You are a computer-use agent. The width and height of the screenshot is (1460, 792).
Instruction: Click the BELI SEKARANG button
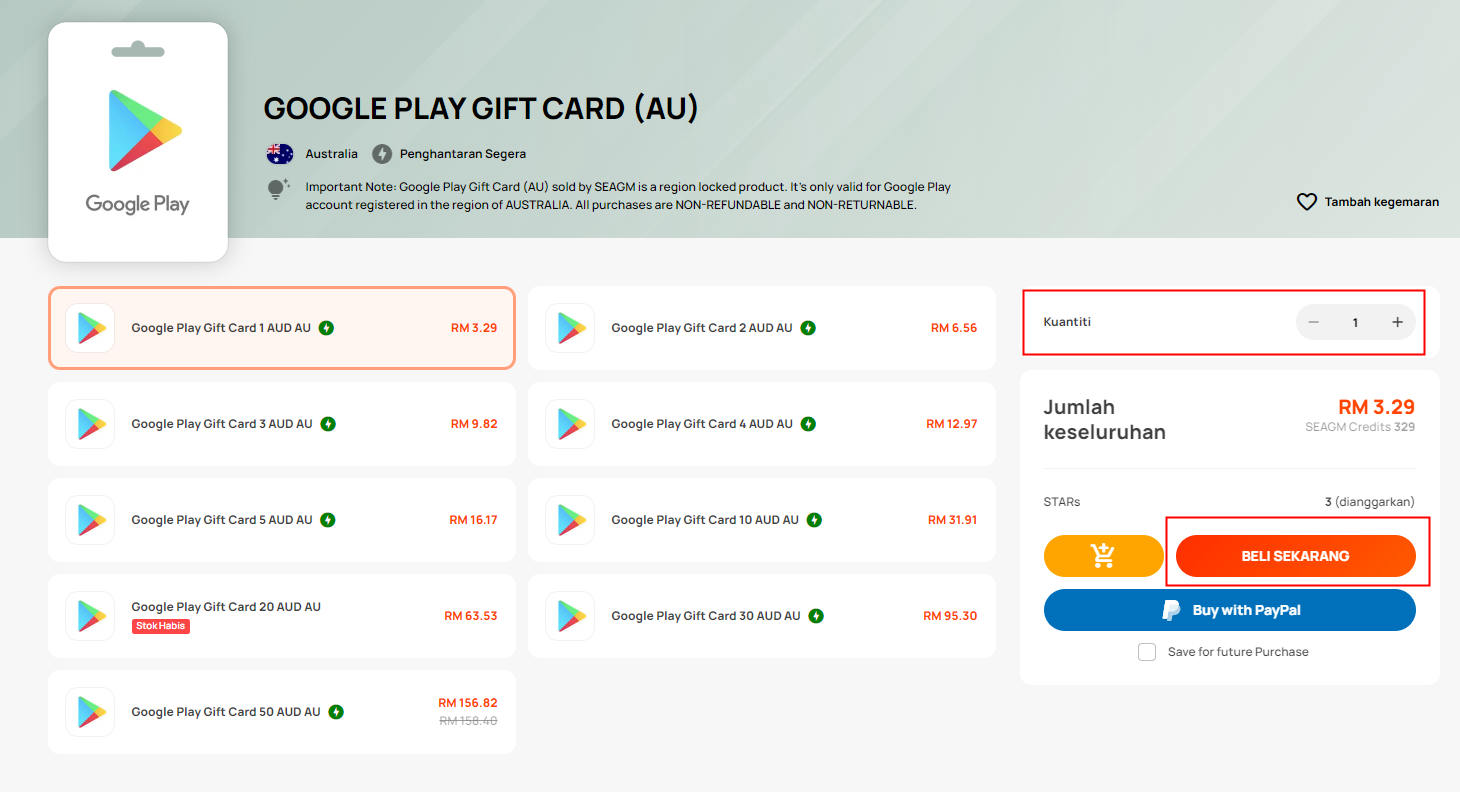point(1296,556)
